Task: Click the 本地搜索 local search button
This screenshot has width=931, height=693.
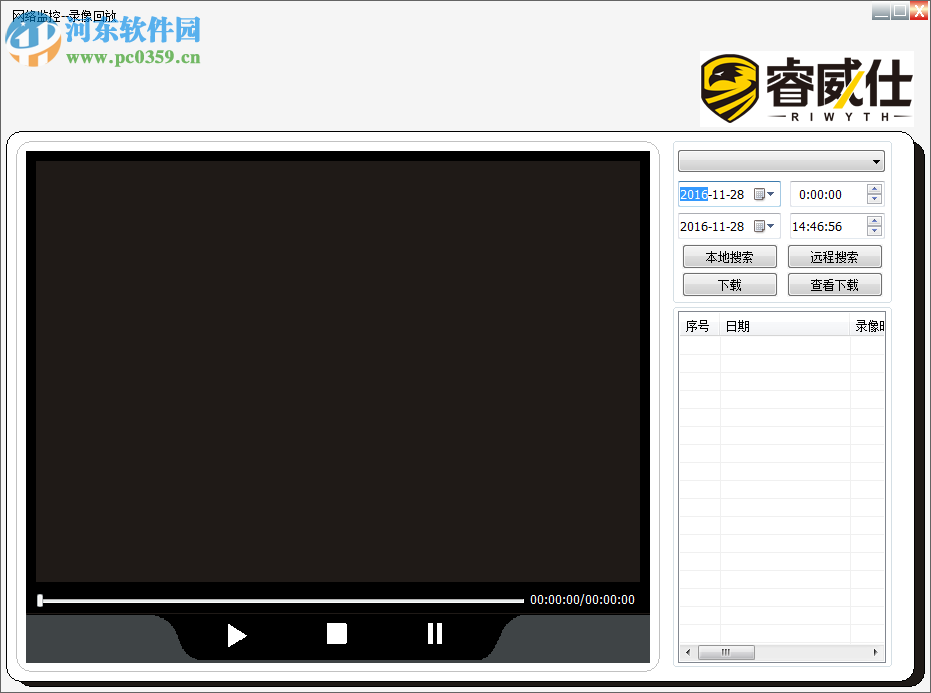Action: point(729,256)
